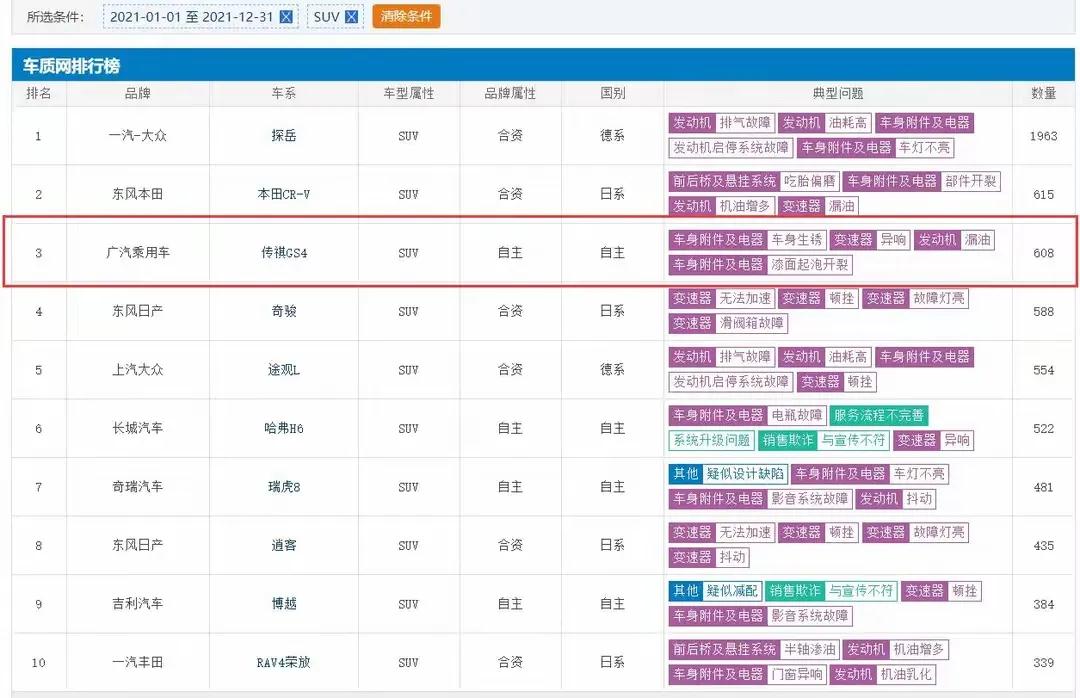1080x698 pixels.
Task: Click the 变速器 顿挫 tag in 途观L row
Action: point(837,382)
